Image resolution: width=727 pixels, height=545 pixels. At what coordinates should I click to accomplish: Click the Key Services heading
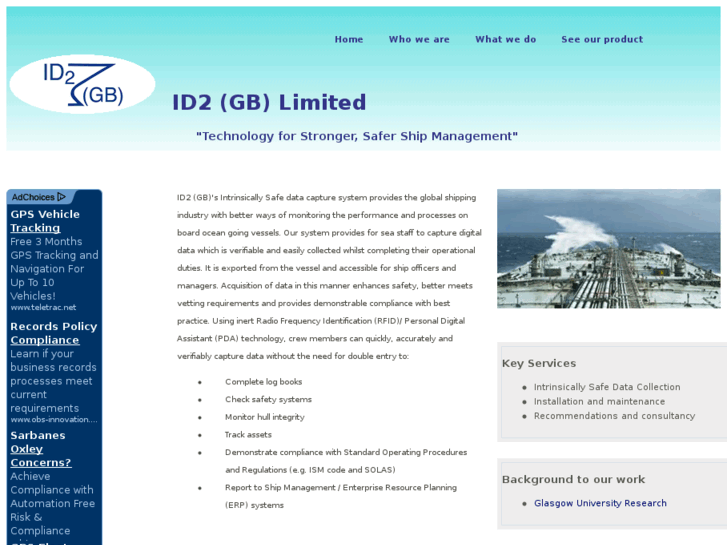coord(539,363)
